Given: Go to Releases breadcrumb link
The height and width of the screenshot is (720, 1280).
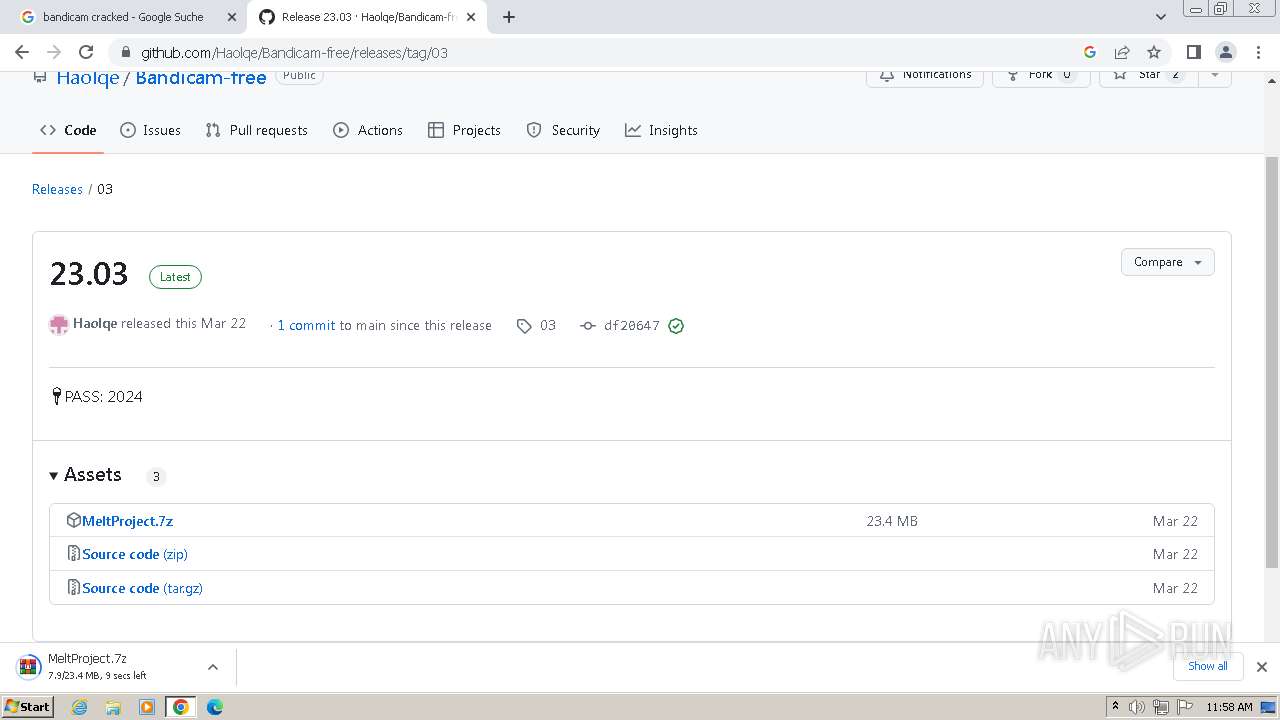Looking at the screenshot, I should click(57, 189).
